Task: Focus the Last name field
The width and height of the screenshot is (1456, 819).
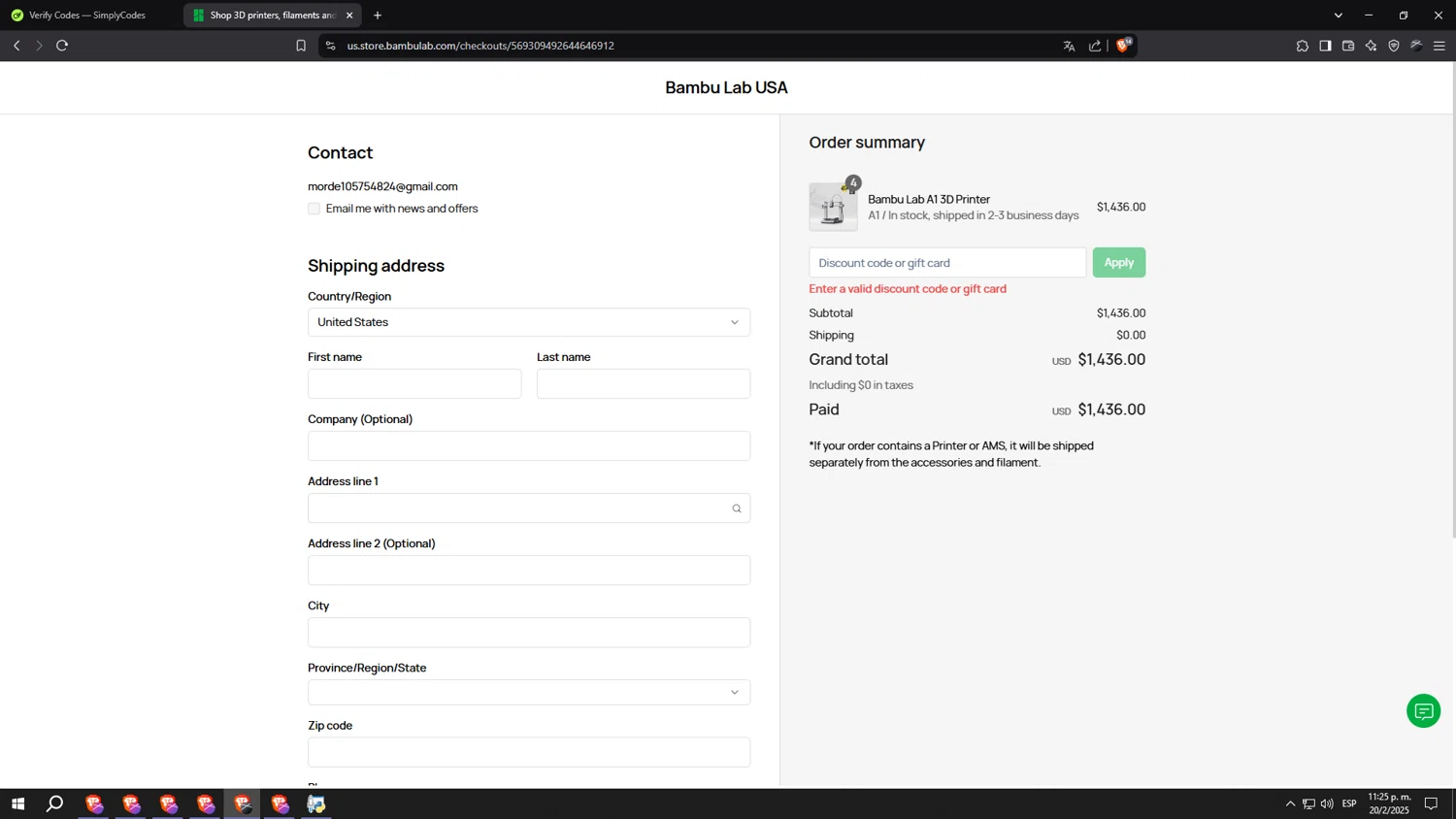Action: click(x=644, y=383)
